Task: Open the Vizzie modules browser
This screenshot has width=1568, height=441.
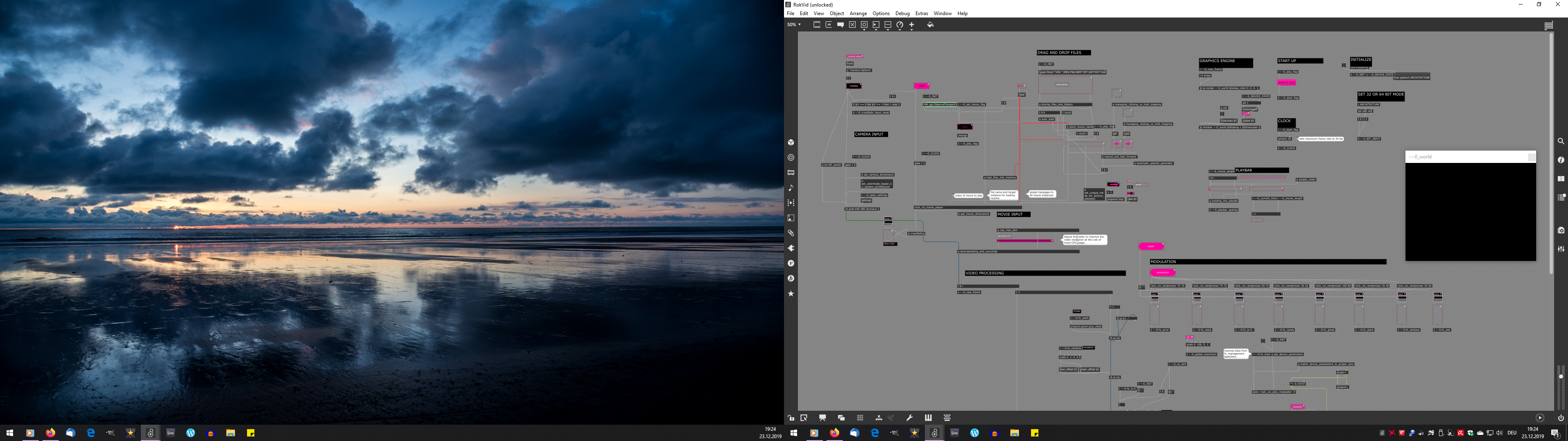Action: pyautogui.click(x=791, y=264)
